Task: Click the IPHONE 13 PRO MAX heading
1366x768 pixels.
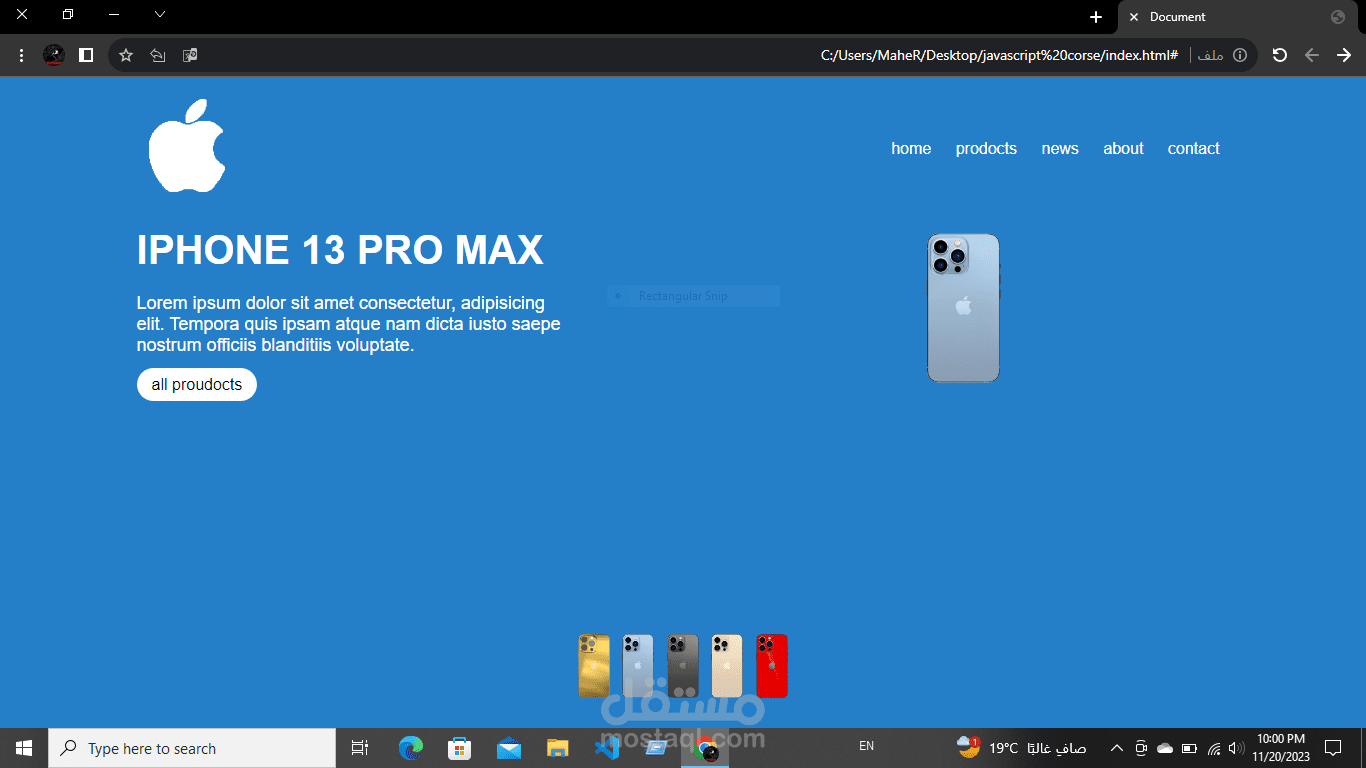Action: pos(340,250)
